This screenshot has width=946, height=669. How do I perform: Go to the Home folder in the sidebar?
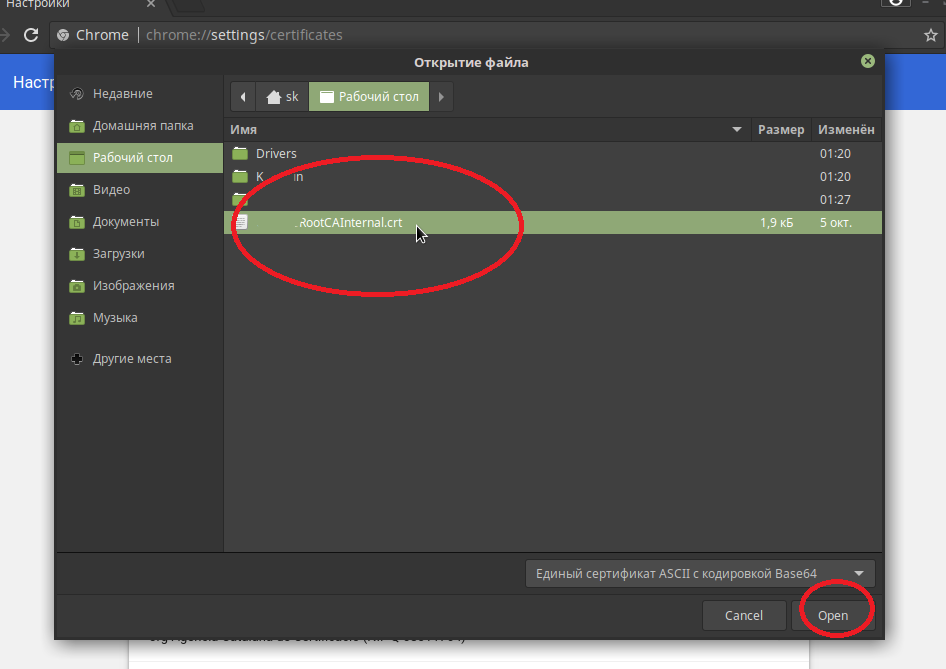[142, 126]
